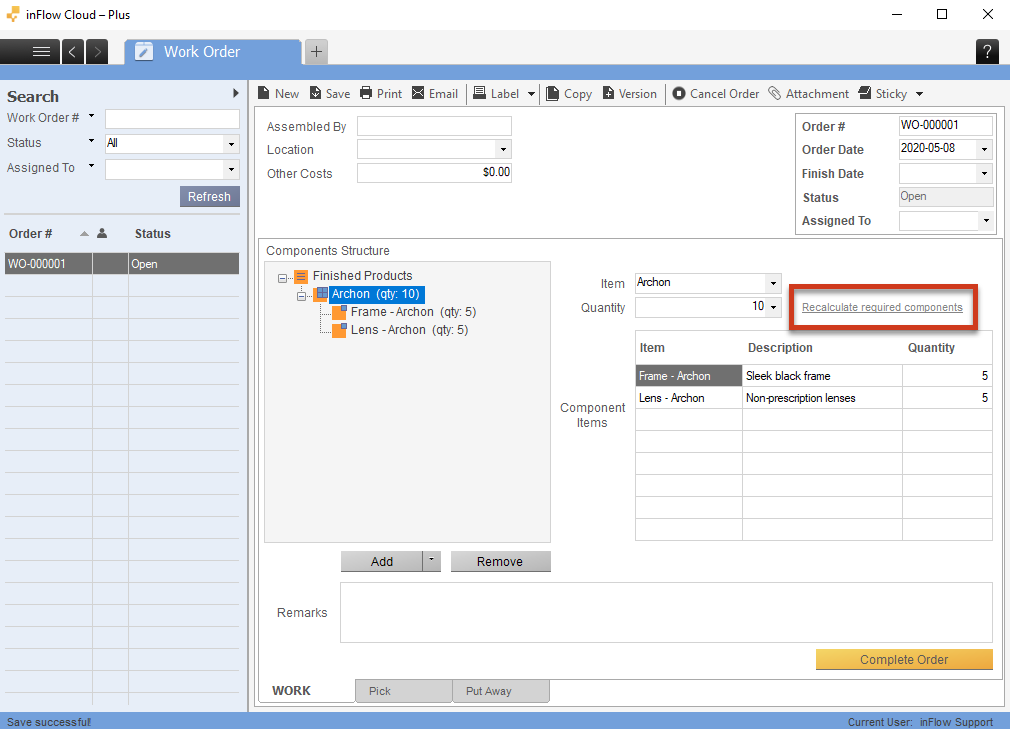Click the Version toolbar button
This screenshot has width=1010, height=729.
coord(630,93)
